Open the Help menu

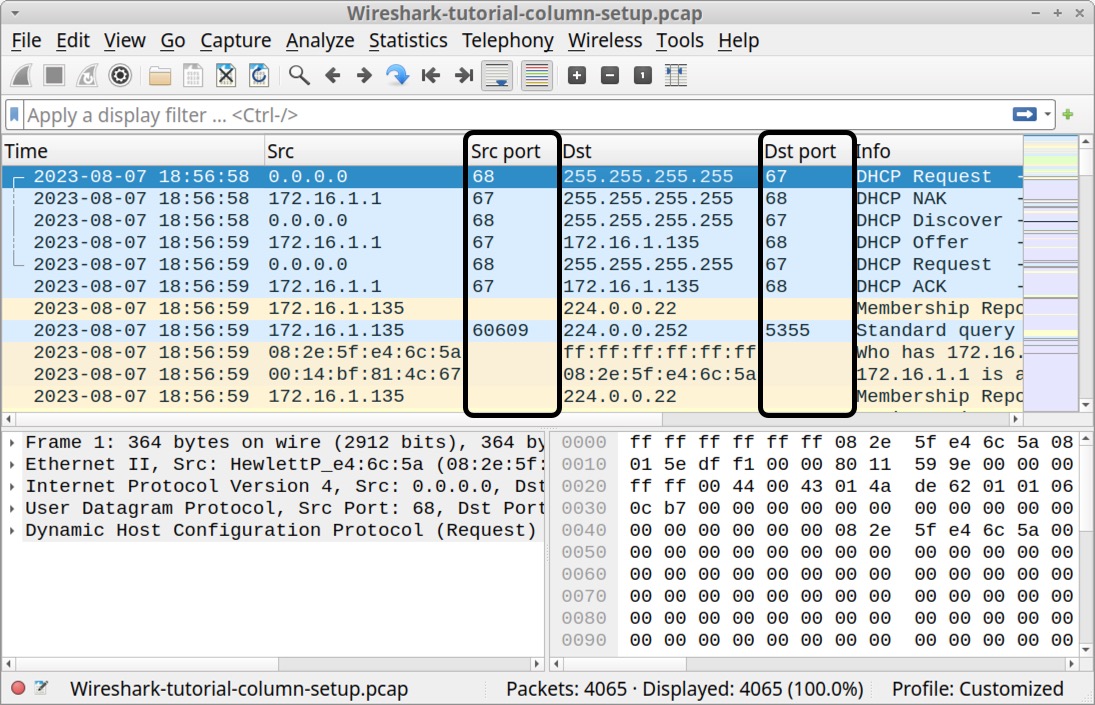[738, 40]
